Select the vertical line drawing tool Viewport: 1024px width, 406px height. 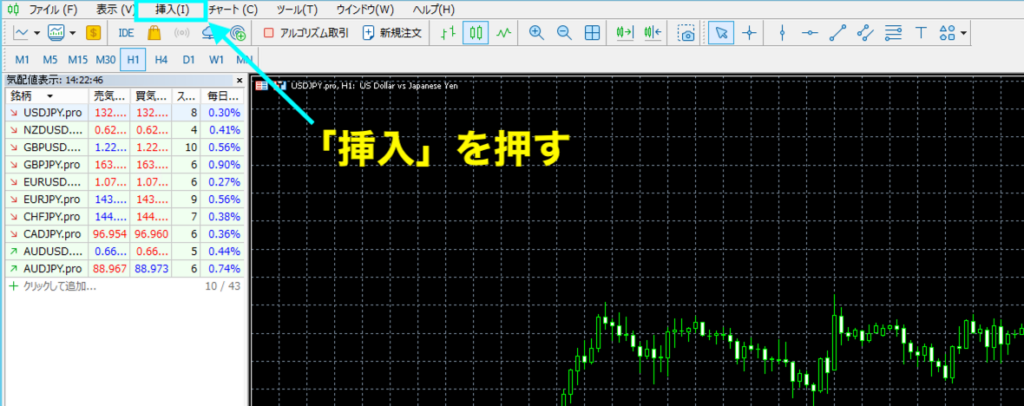(x=782, y=33)
